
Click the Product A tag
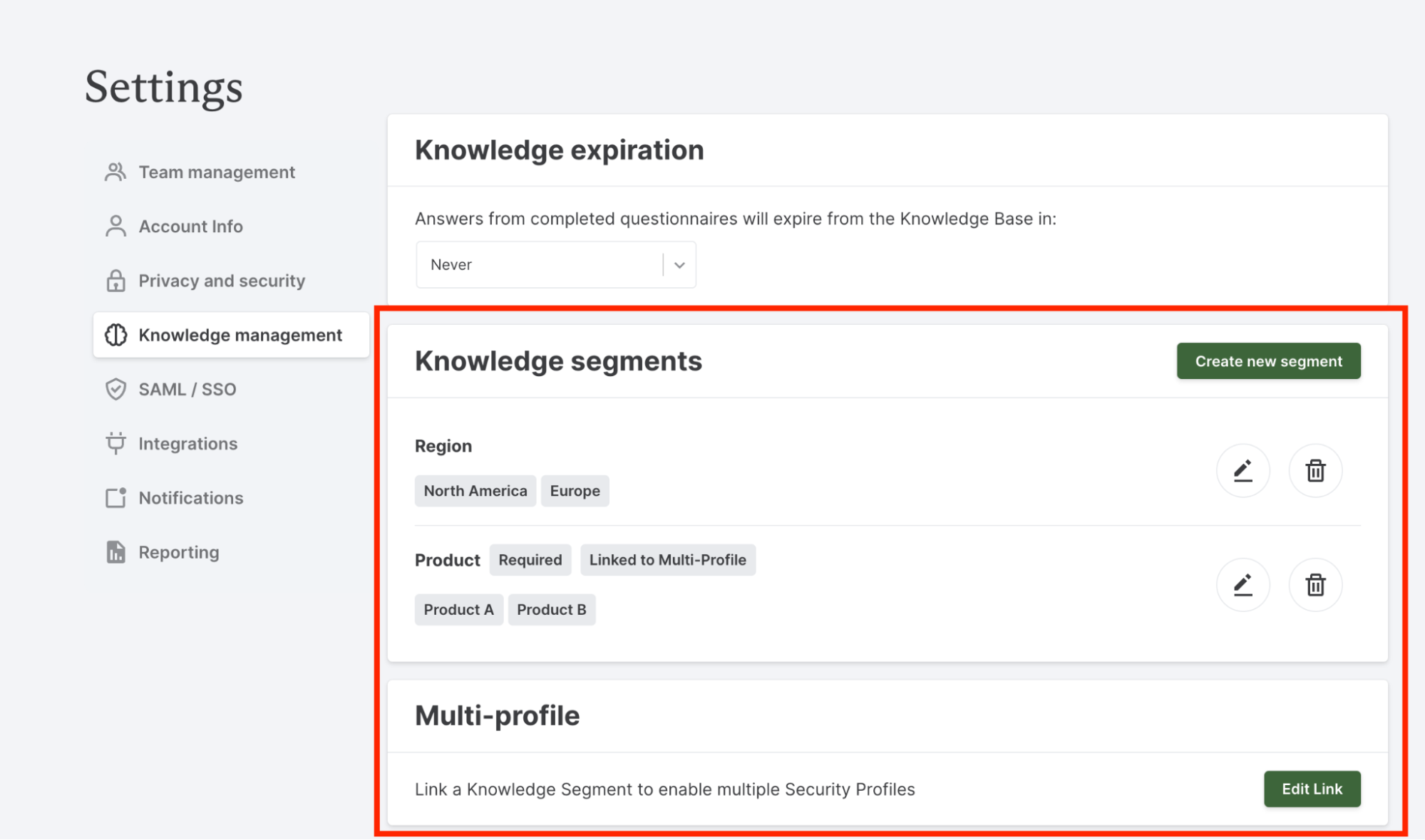pyautogui.click(x=458, y=610)
